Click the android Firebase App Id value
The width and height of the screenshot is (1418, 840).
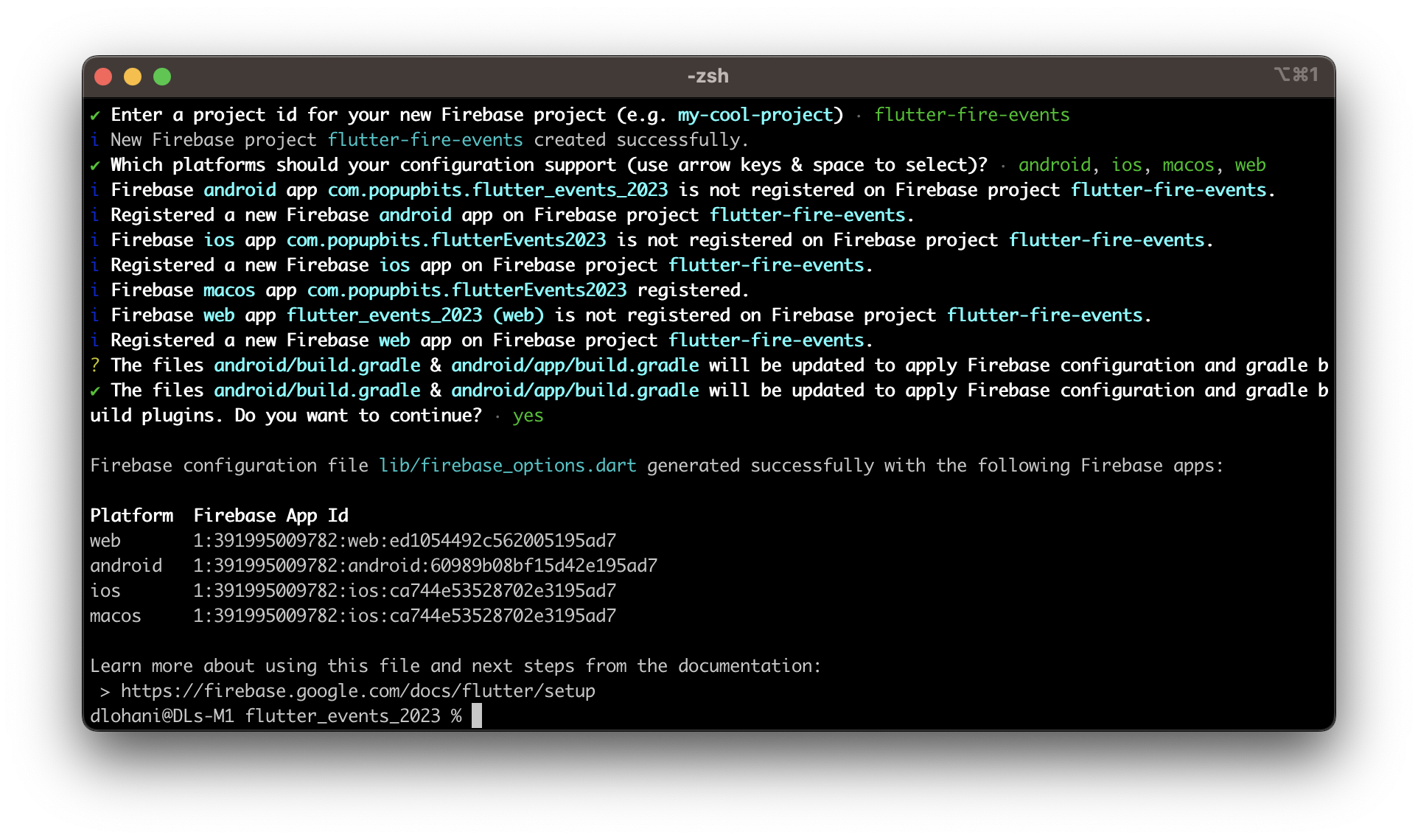click(x=425, y=566)
